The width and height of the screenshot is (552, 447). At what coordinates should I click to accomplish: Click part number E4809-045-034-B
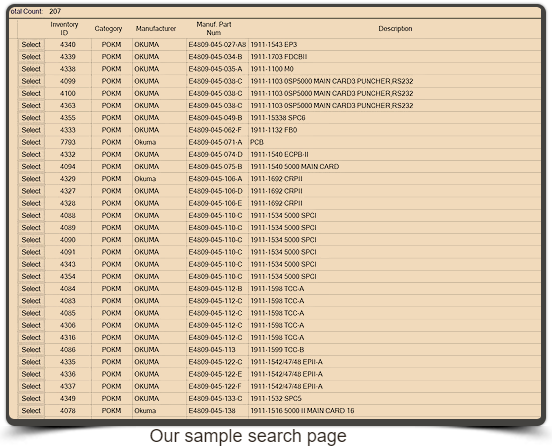tap(215, 57)
